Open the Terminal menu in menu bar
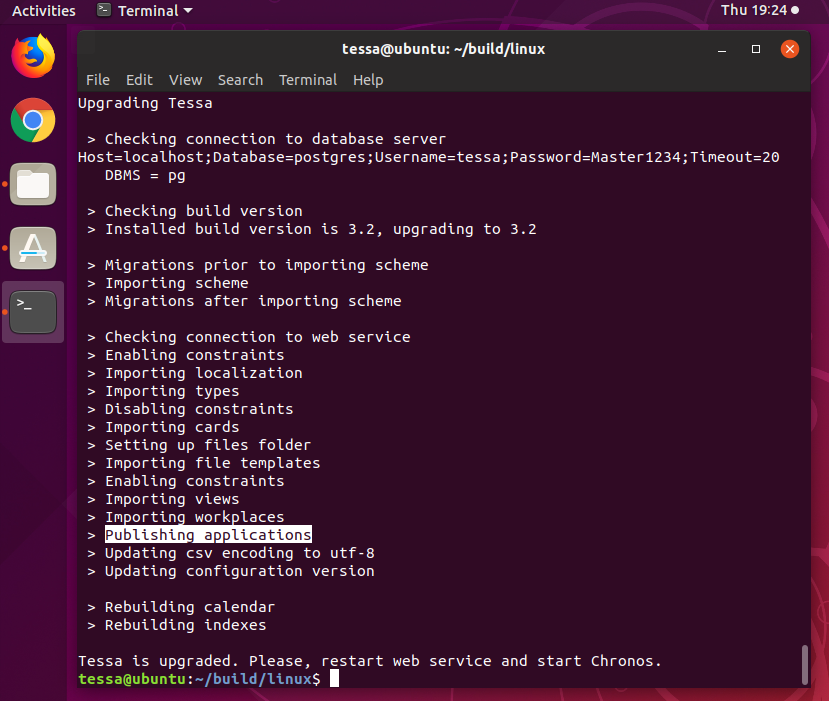This screenshot has width=829, height=701. 308,80
